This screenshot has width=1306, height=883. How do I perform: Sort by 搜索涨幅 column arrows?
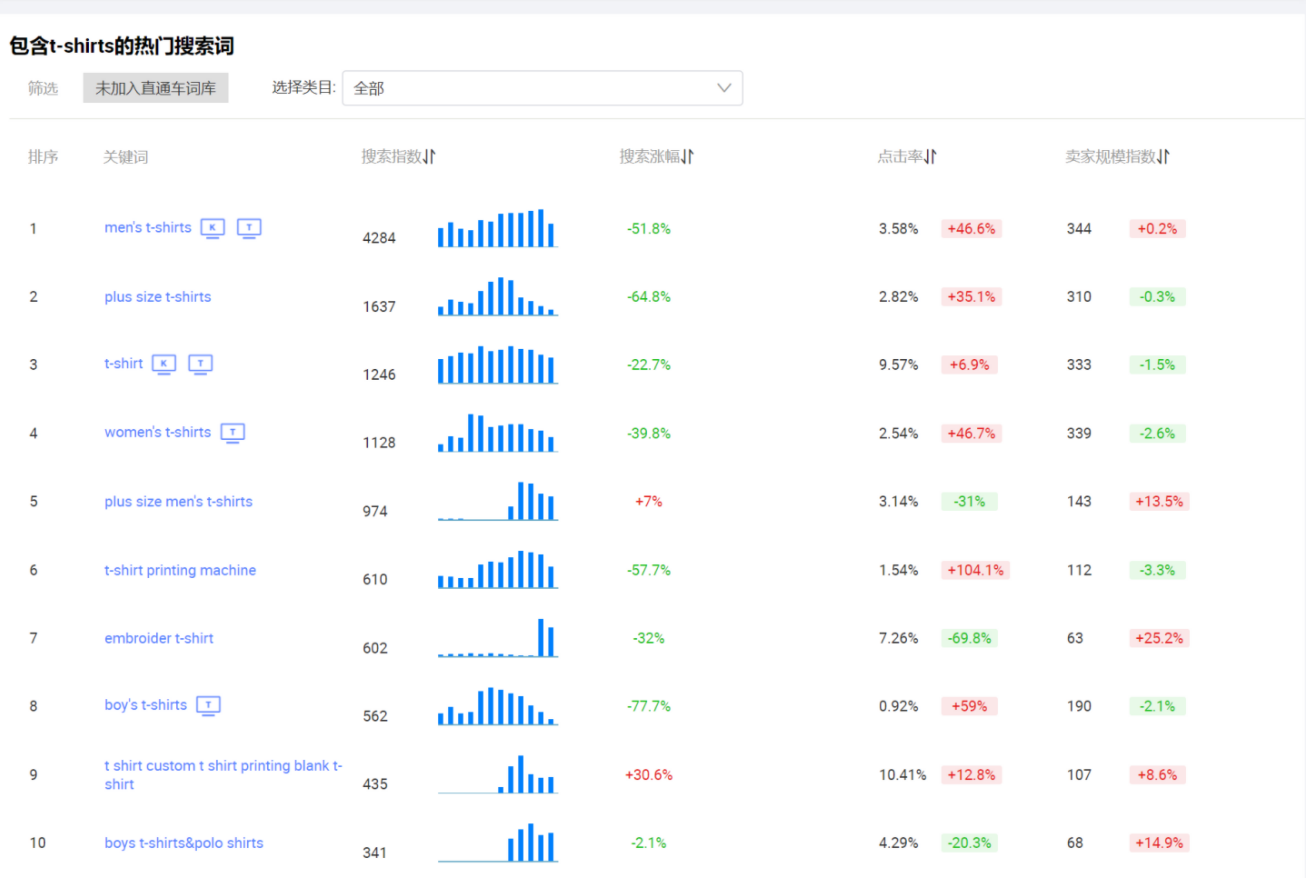click(x=688, y=157)
